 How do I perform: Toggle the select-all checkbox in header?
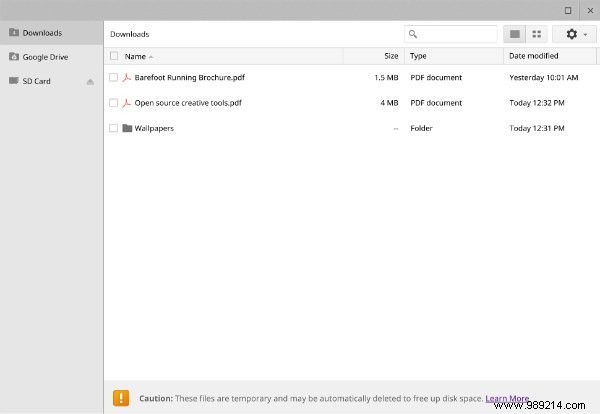pyautogui.click(x=114, y=56)
